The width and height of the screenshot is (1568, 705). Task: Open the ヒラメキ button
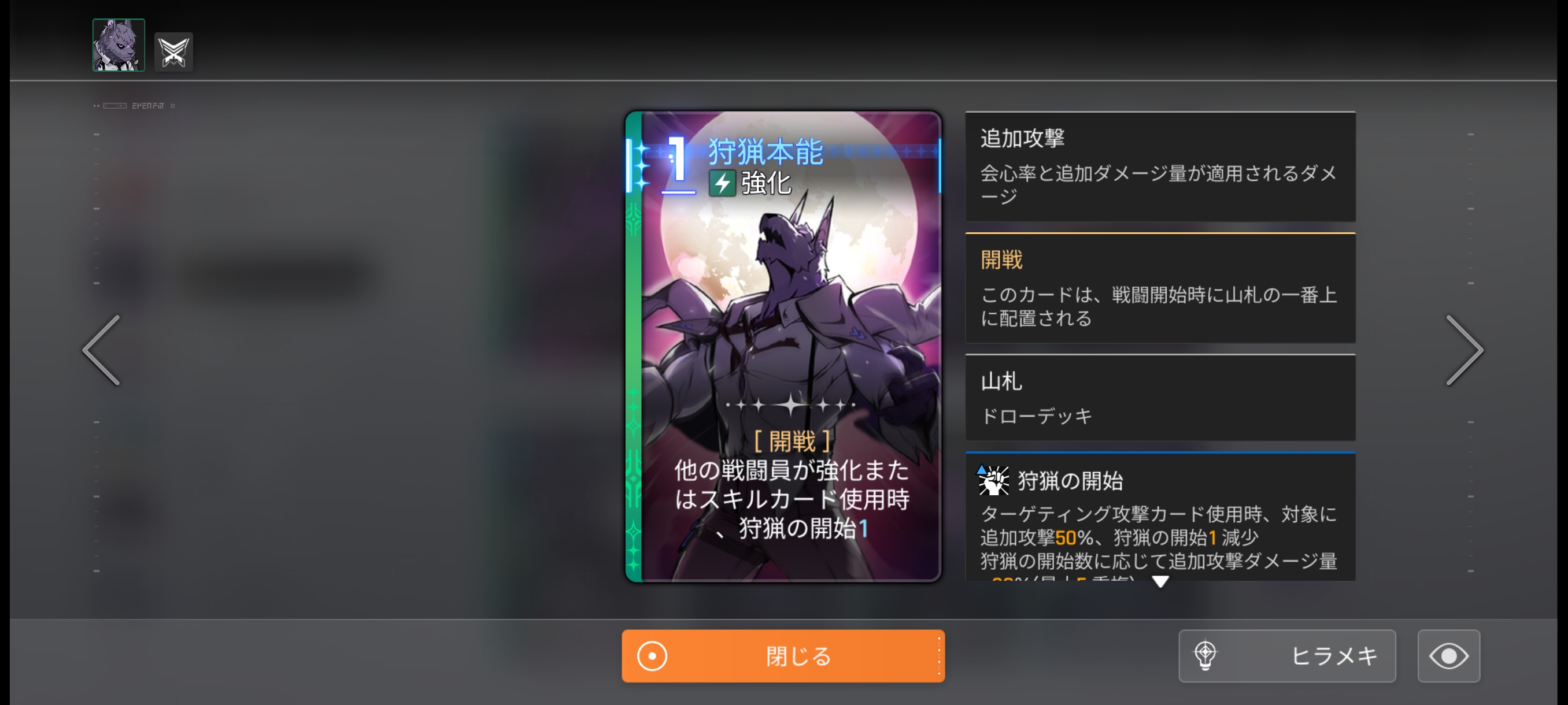[1287, 656]
